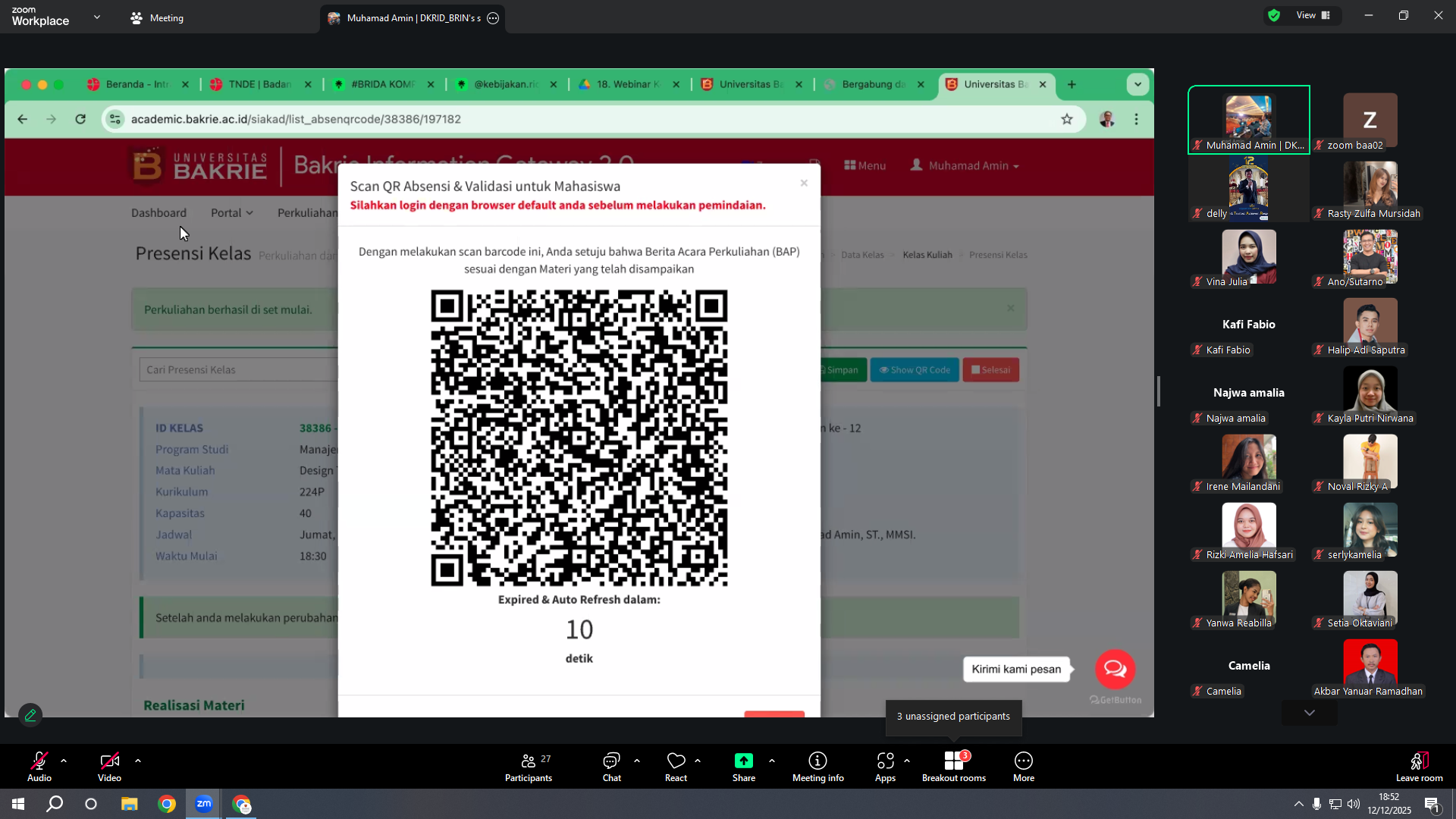Switch to TNDE Badan browser tab
1456x819 pixels.
pyautogui.click(x=260, y=84)
